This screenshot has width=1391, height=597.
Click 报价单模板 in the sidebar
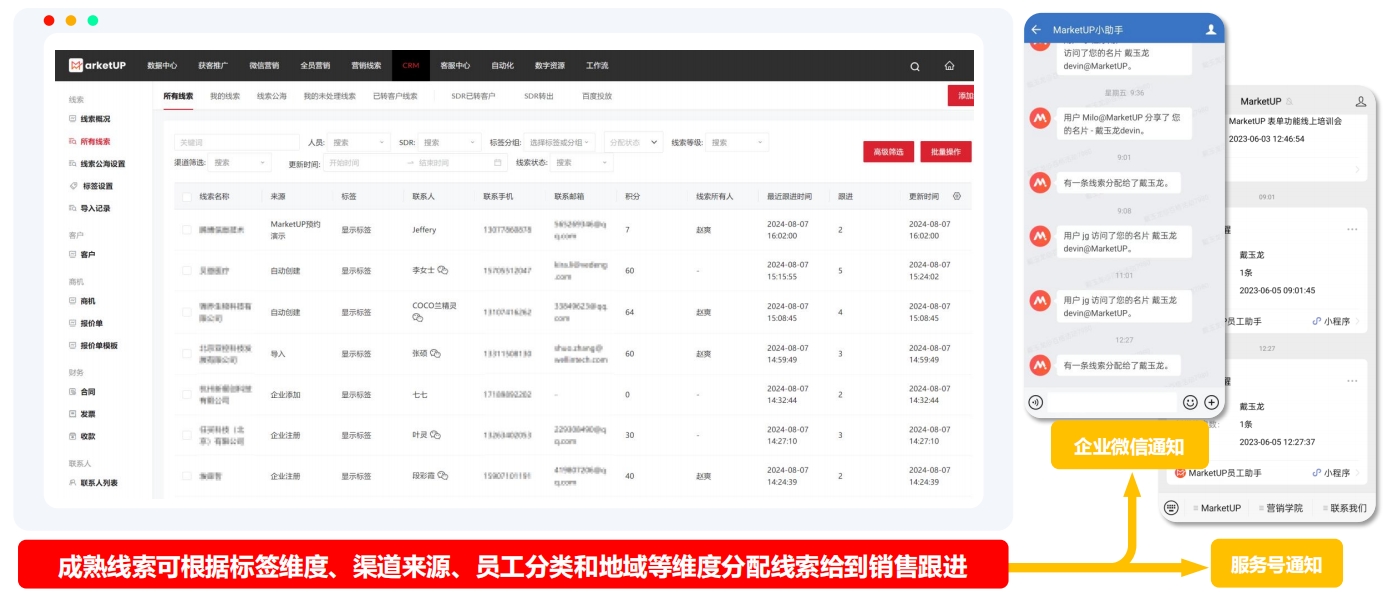(x=99, y=345)
